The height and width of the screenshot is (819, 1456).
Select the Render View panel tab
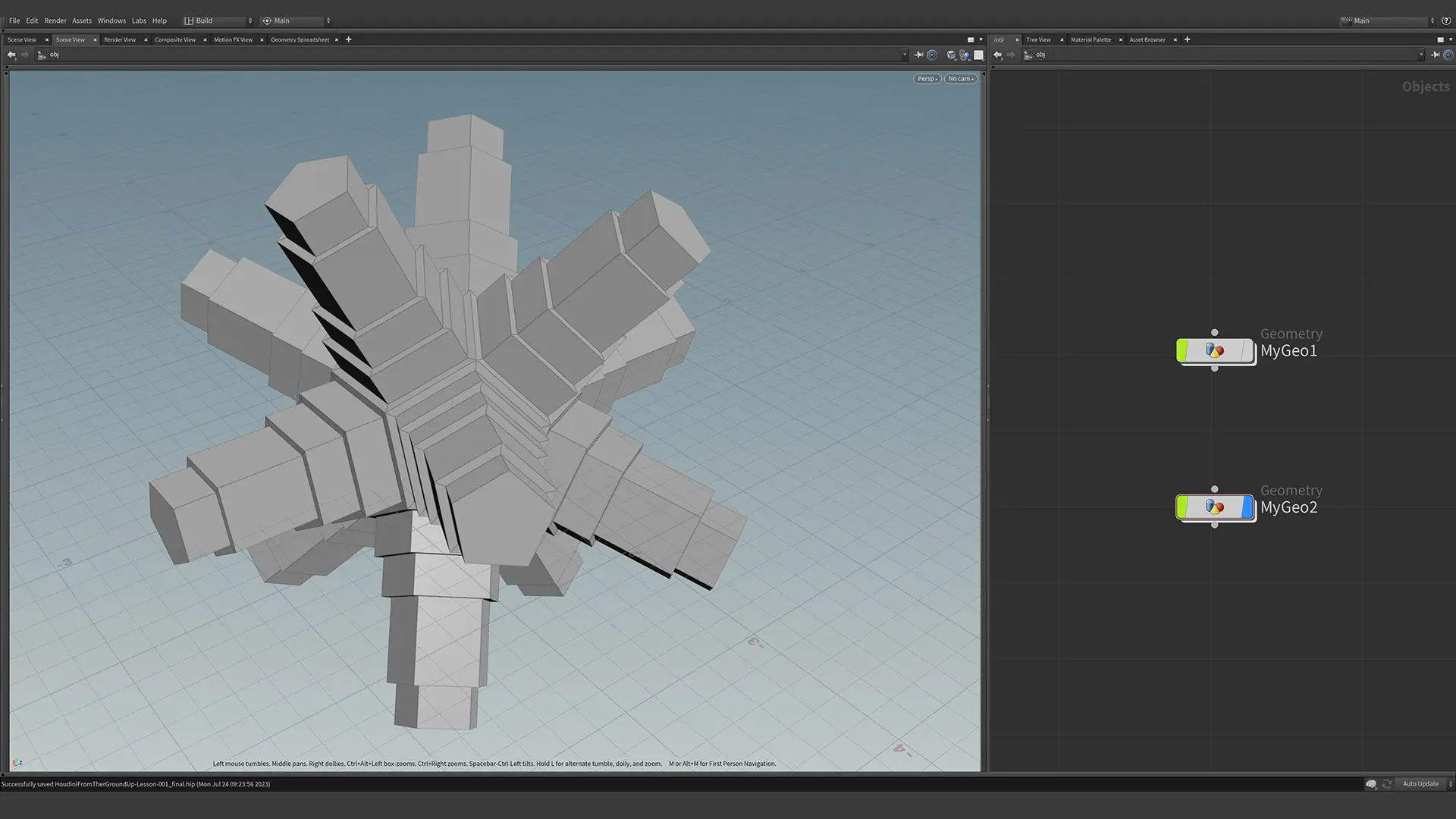120,39
